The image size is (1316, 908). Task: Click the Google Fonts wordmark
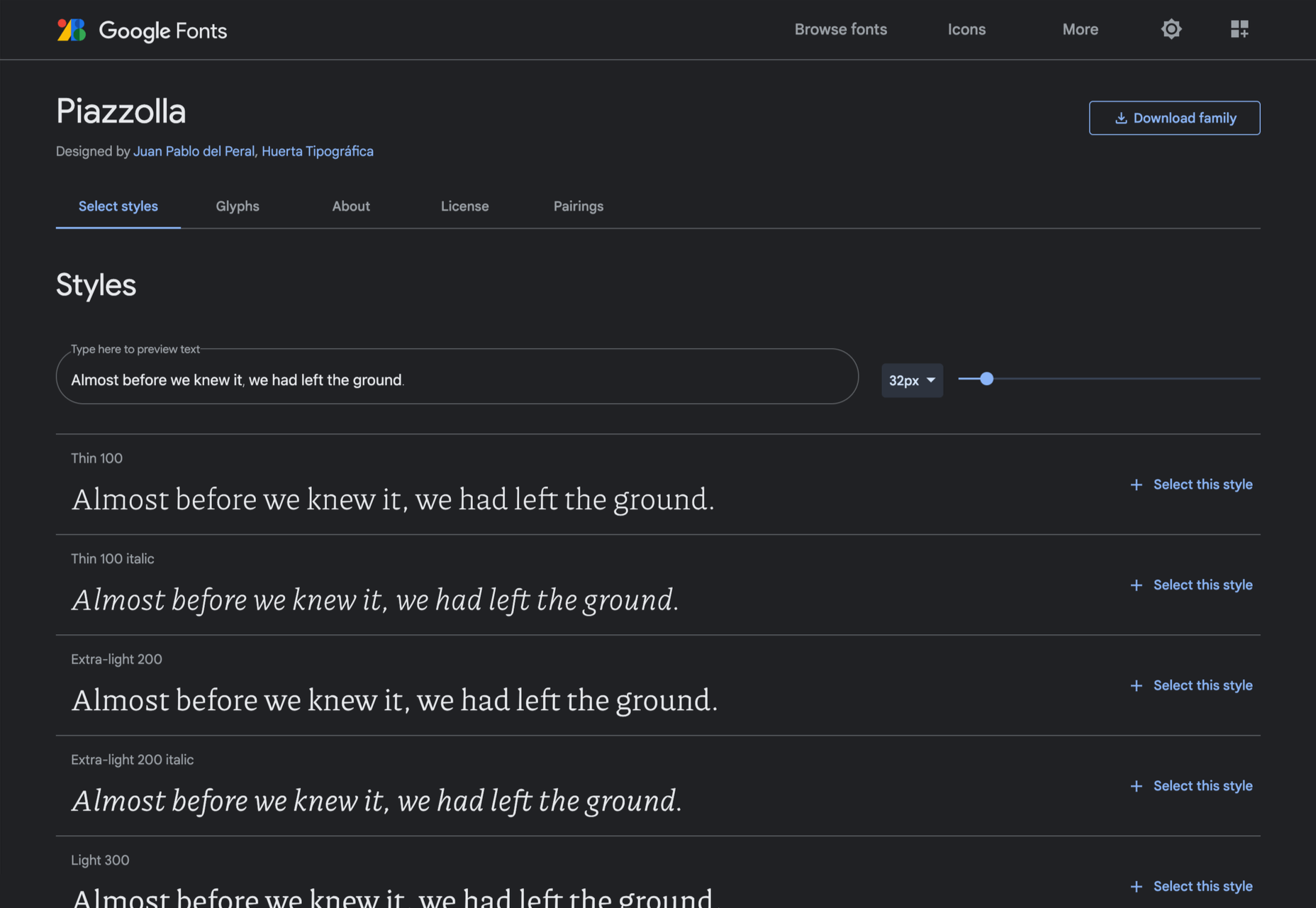click(x=162, y=31)
